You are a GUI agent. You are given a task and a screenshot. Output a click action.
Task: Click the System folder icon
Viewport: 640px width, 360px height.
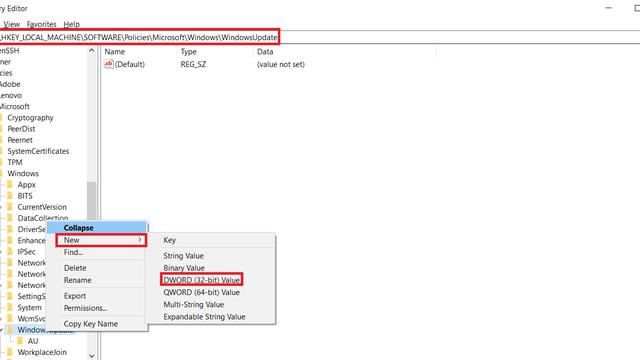tap(10, 307)
